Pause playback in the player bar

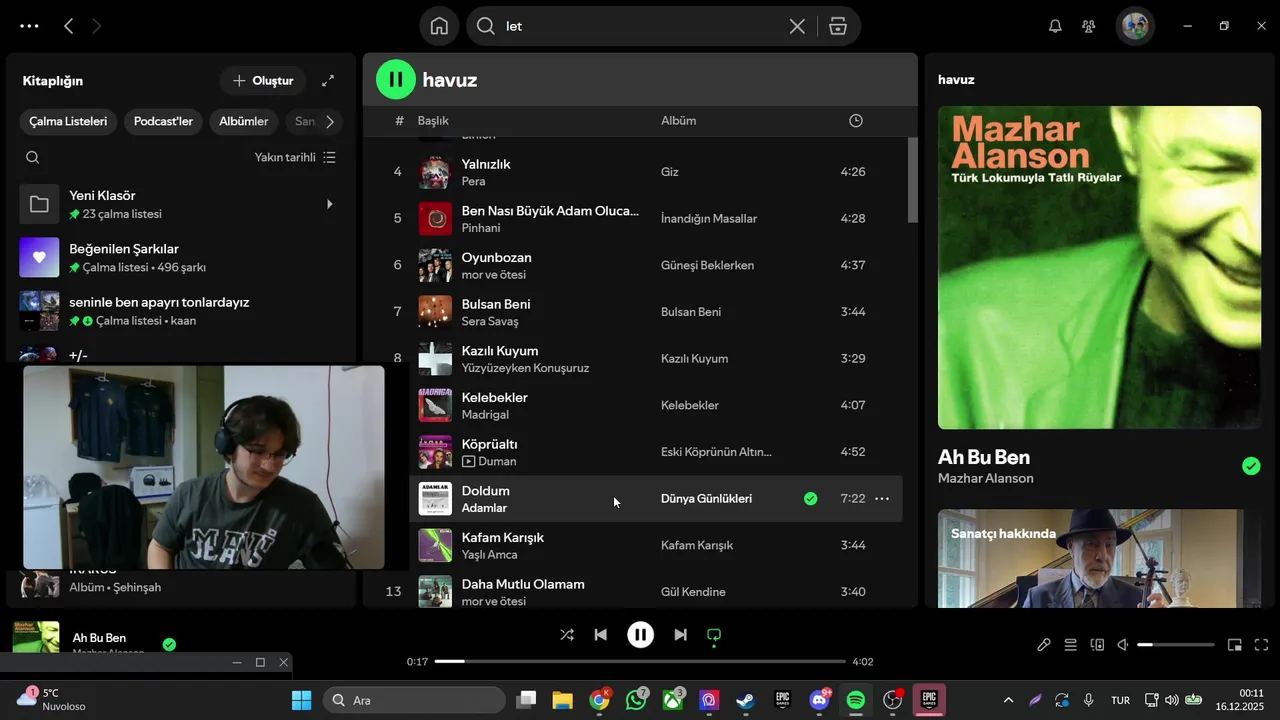click(x=640, y=635)
